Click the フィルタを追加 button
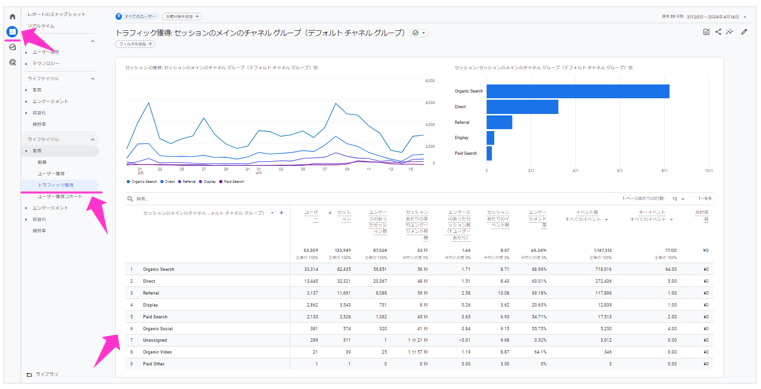This screenshot has width=761, height=389. [x=135, y=44]
